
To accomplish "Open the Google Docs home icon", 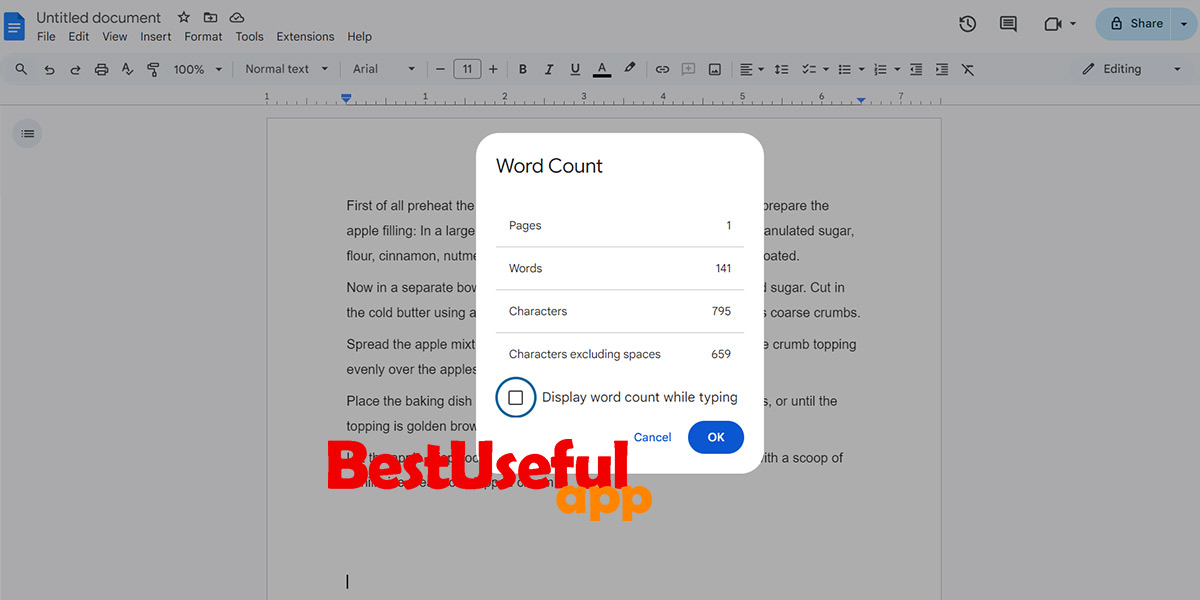I will [x=15, y=26].
